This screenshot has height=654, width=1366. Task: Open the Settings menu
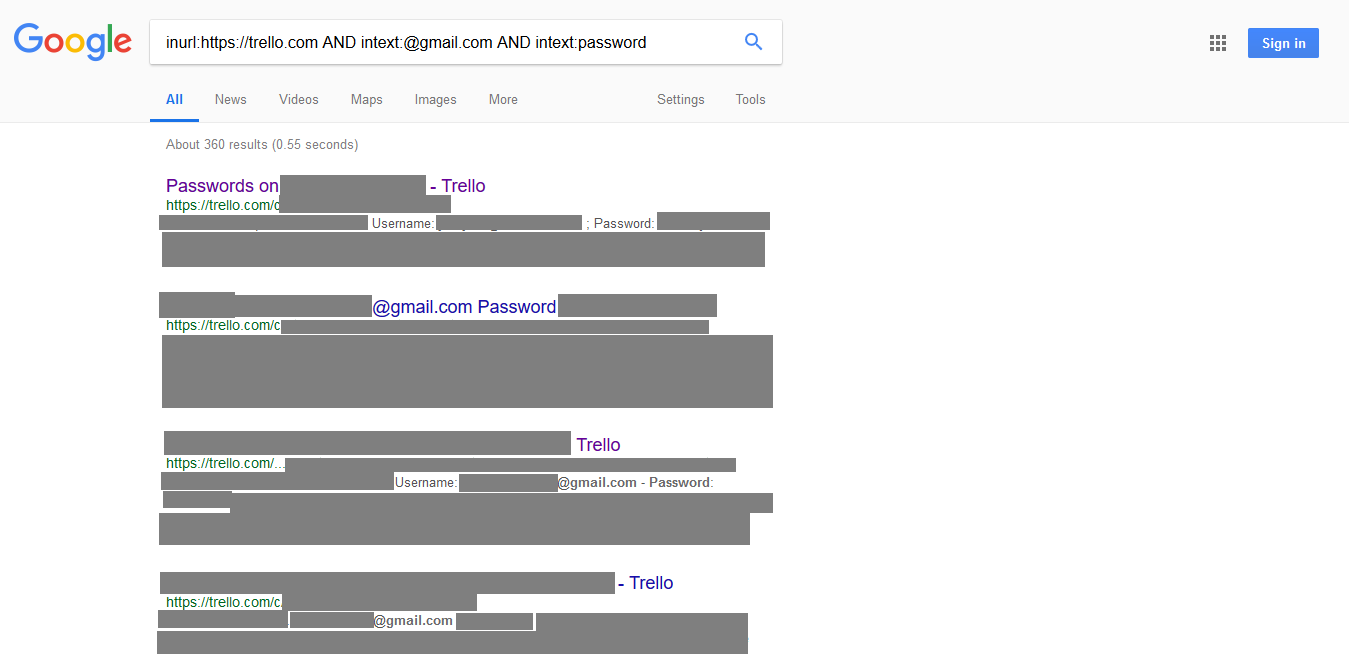coord(680,99)
